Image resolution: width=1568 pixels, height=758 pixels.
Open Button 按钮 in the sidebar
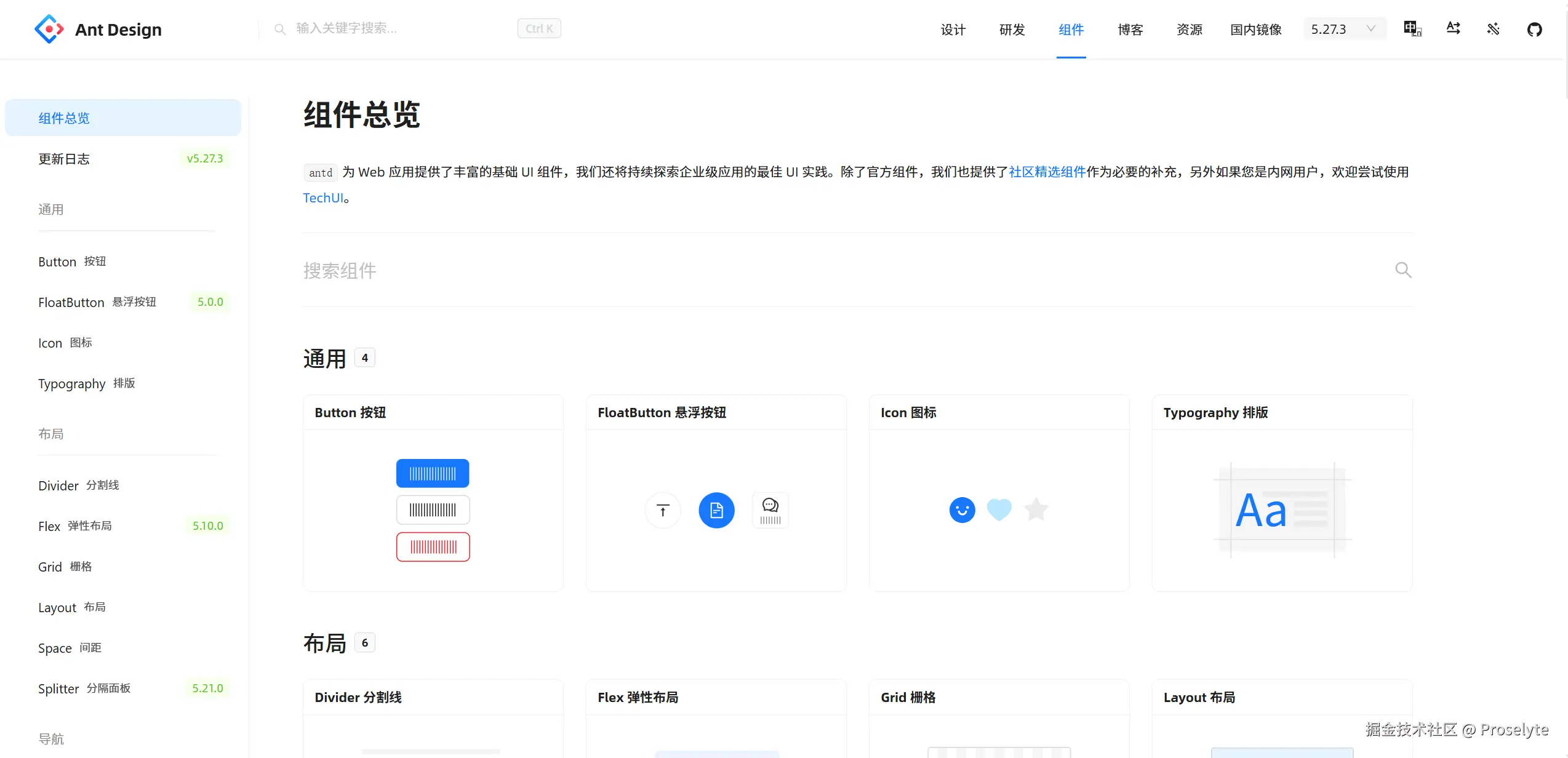pos(123,261)
